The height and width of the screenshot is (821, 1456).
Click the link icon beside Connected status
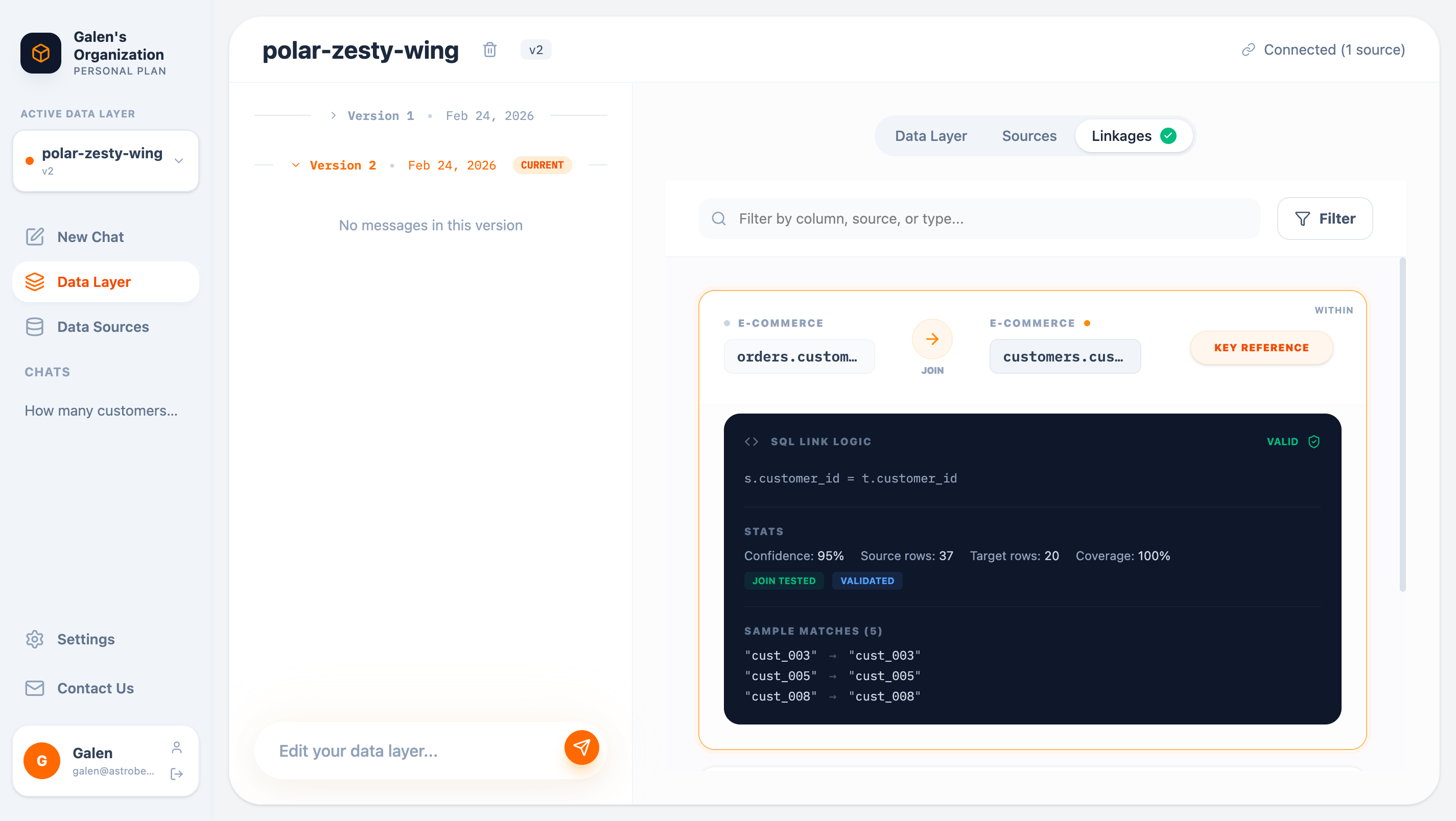[x=1248, y=50]
